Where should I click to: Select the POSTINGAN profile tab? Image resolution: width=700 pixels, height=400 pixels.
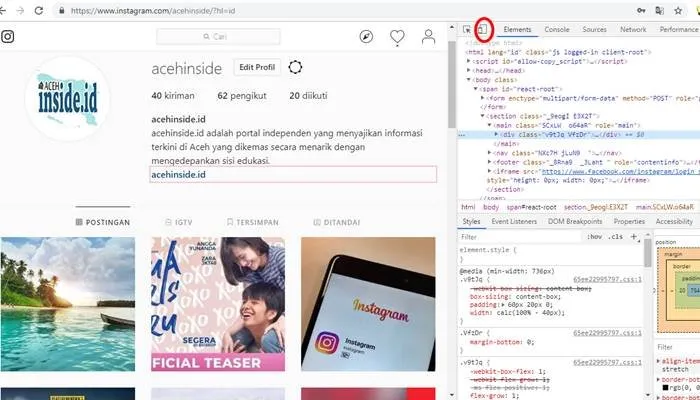[103, 222]
